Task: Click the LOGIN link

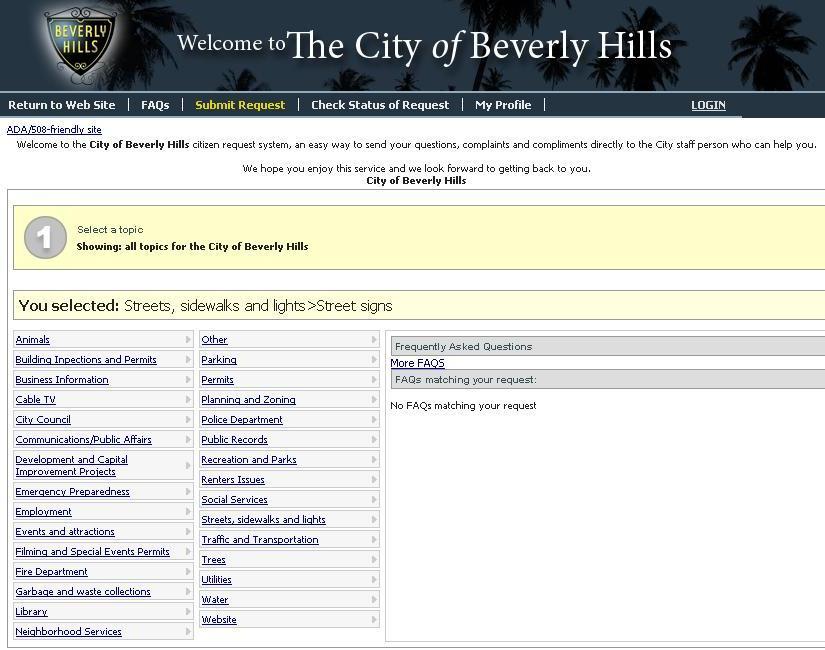Action: pyautogui.click(x=708, y=105)
